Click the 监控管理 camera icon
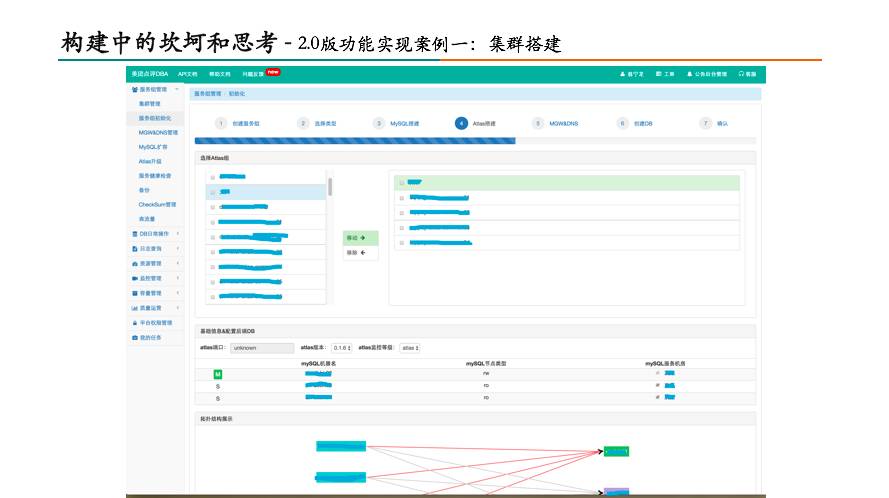 coord(134,278)
